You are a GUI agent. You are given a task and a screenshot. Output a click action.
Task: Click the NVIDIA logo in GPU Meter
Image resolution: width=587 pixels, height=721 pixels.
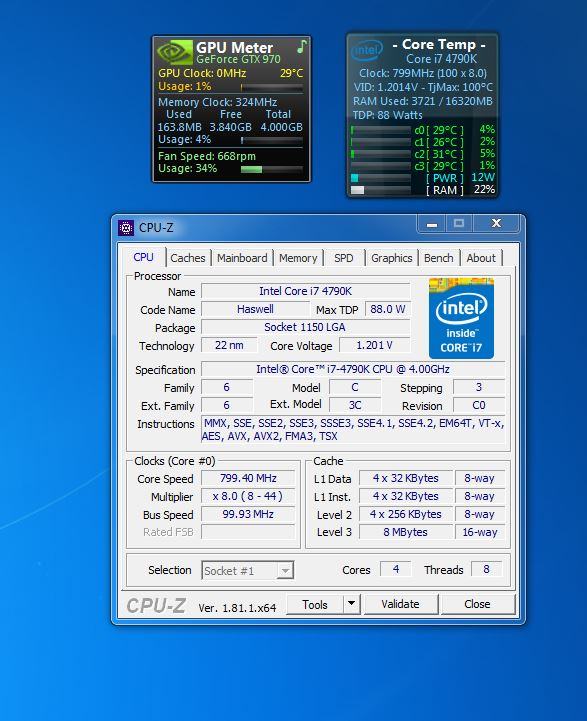point(174,52)
